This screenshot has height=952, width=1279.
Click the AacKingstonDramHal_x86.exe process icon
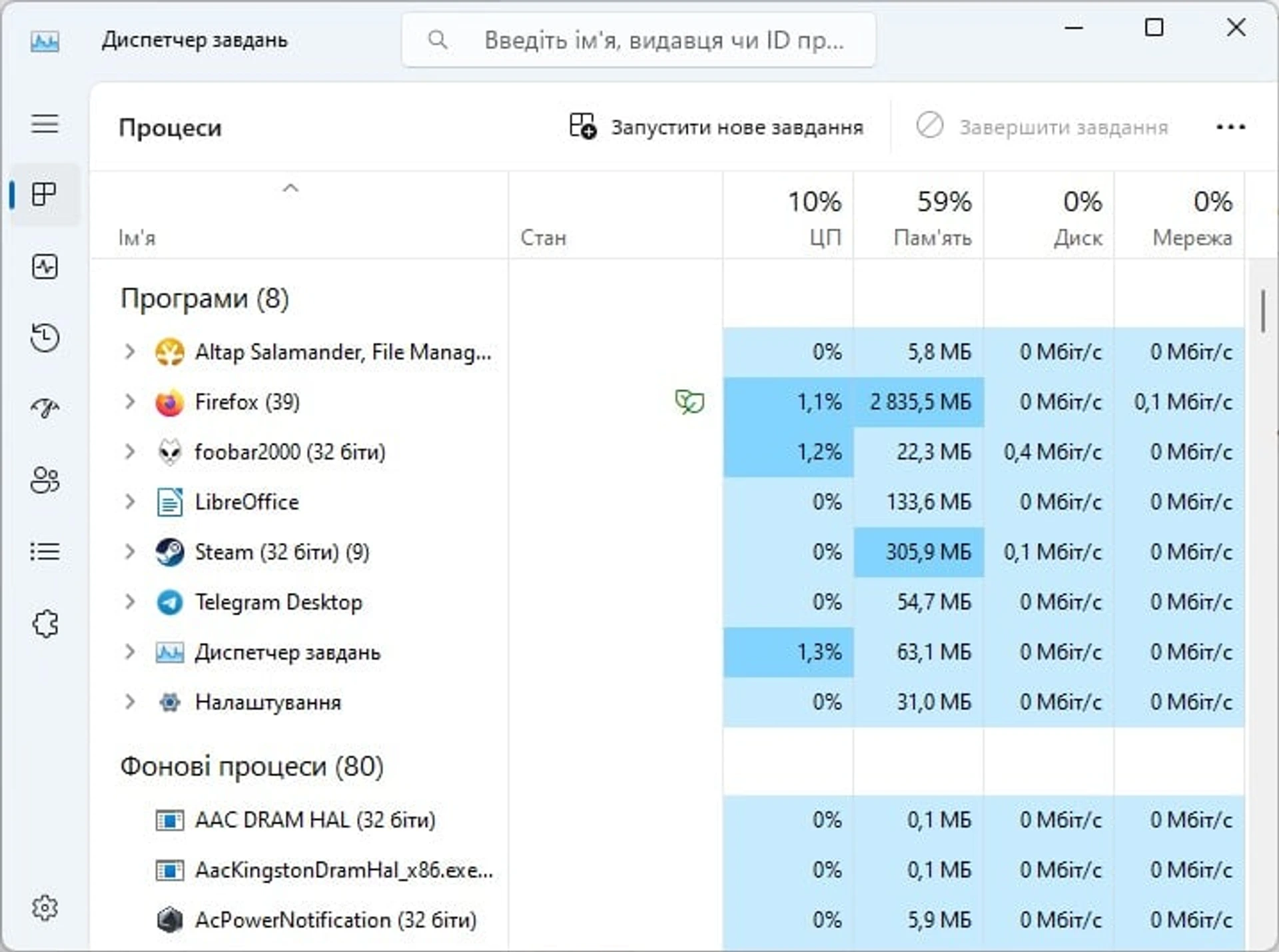[x=169, y=870]
